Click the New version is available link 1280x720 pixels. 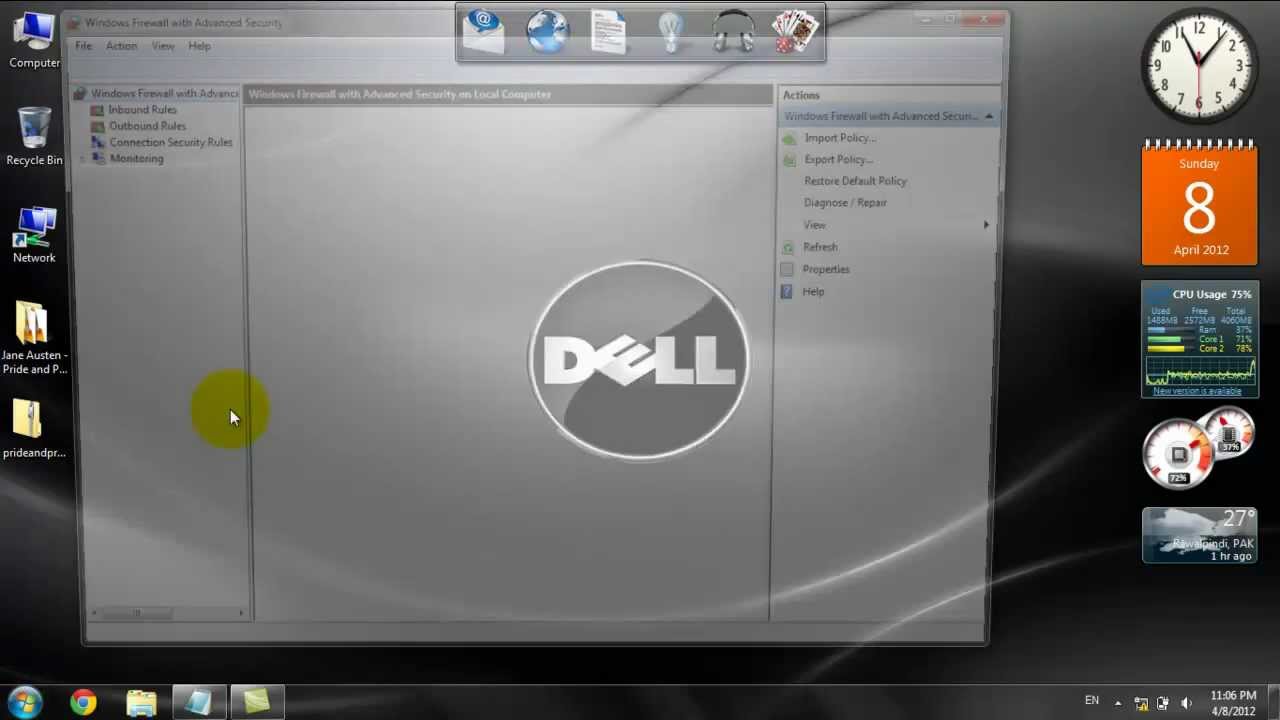1197,391
